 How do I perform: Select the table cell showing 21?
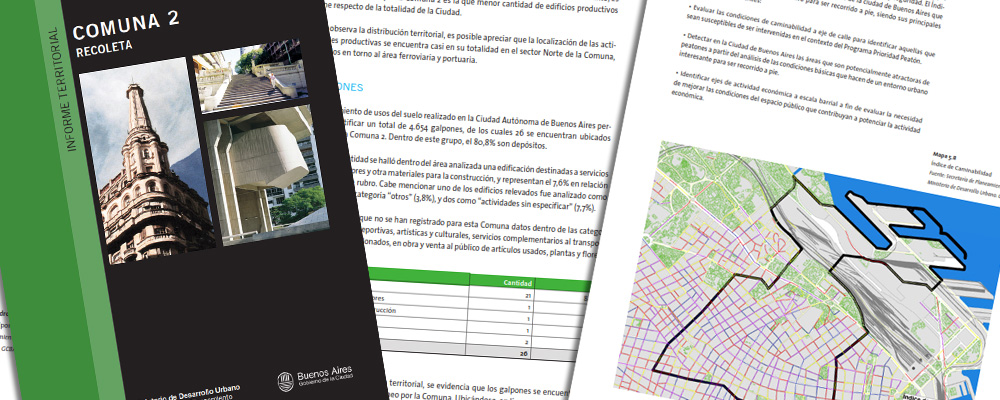pos(527,297)
